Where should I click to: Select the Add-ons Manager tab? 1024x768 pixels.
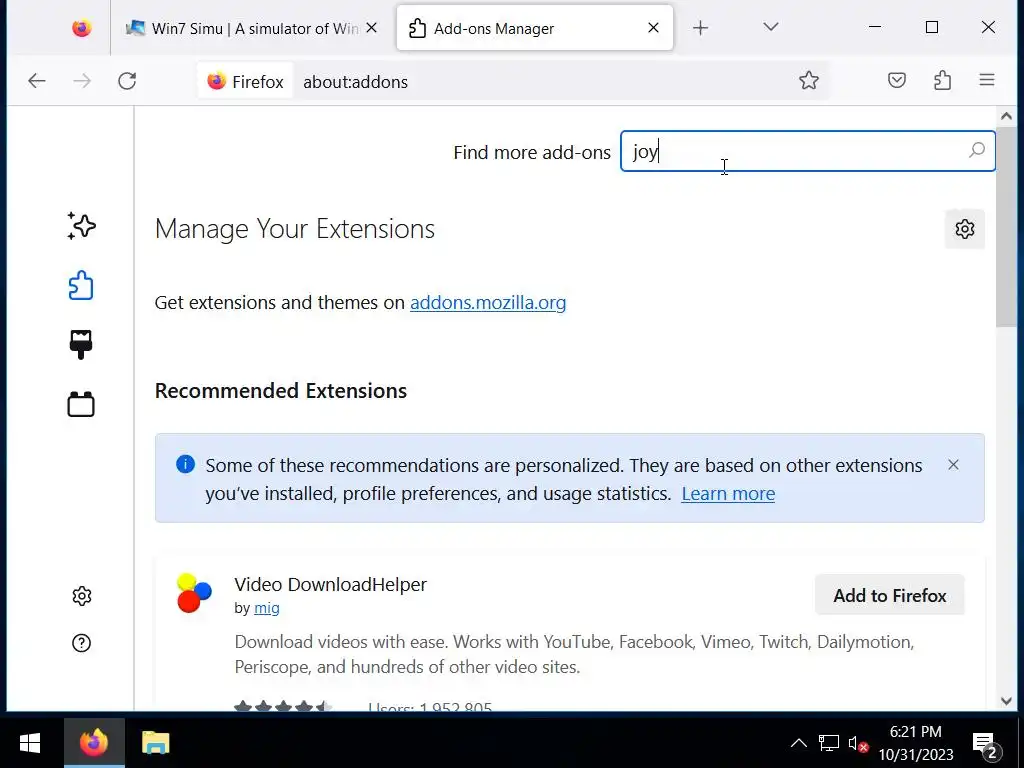[534, 28]
